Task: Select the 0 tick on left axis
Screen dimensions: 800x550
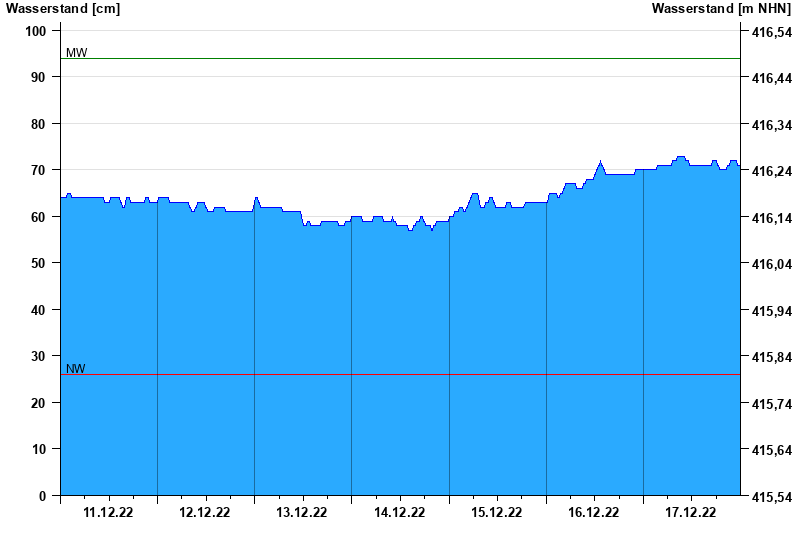Action: pos(43,496)
